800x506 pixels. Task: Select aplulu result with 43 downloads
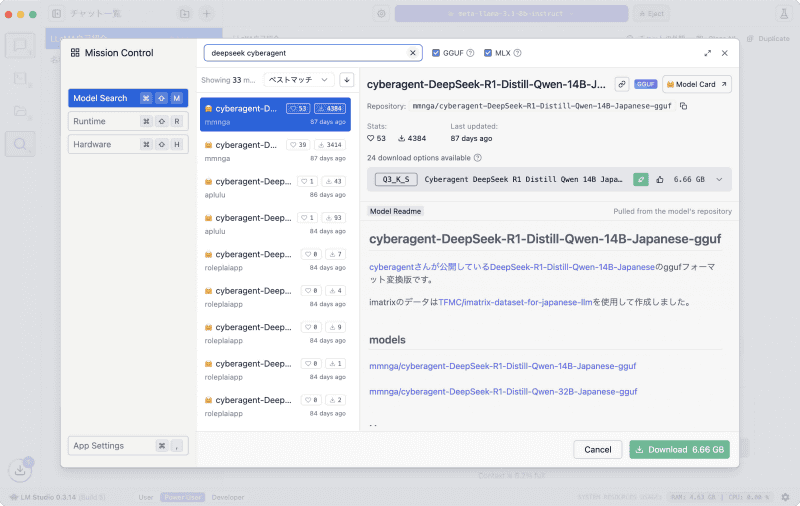coord(276,188)
